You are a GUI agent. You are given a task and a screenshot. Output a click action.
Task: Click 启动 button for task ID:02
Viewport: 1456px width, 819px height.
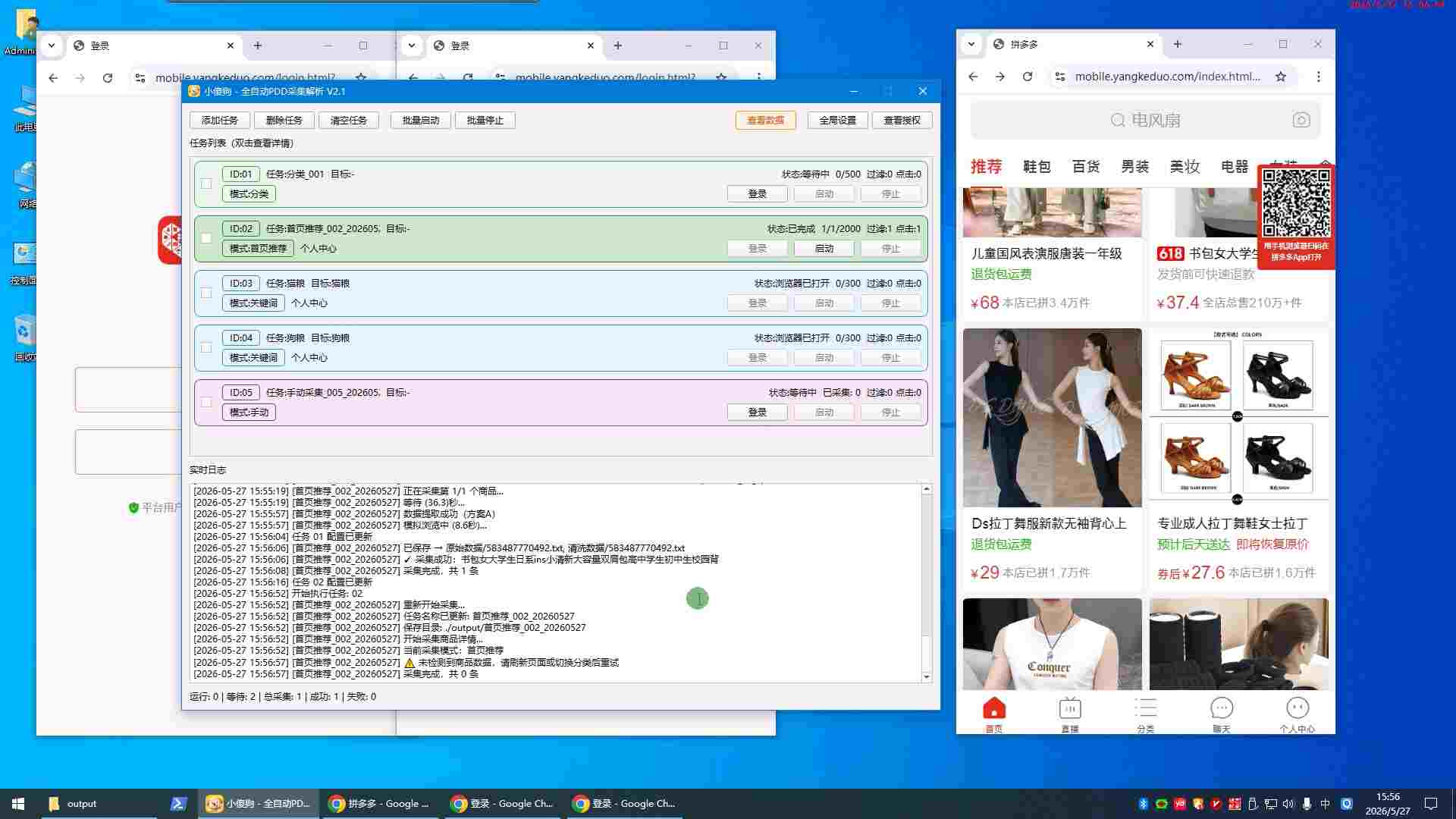tap(824, 249)
